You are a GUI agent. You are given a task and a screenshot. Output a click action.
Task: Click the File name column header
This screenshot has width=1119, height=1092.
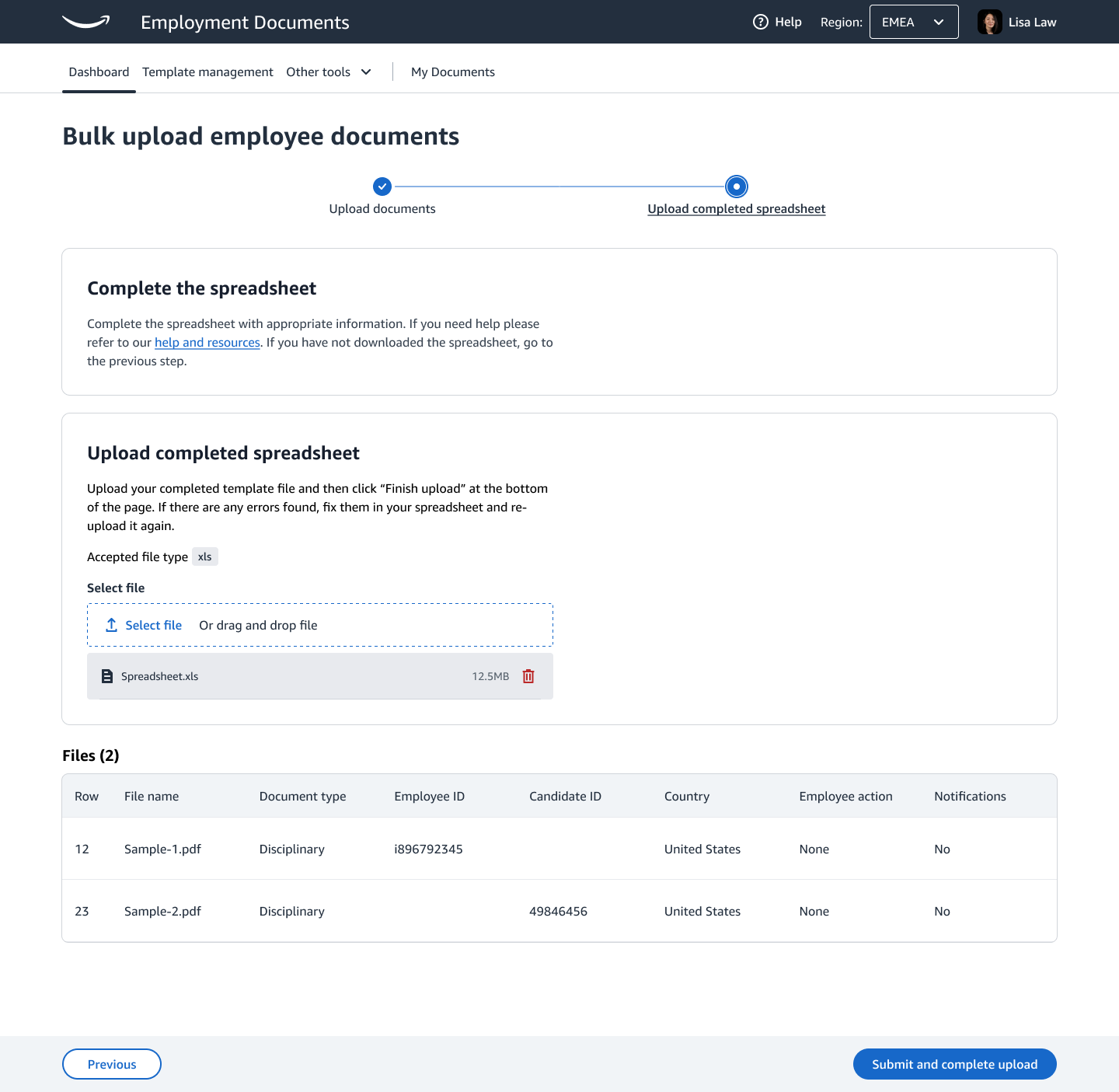pyautogui.click(x=152, y=796)
